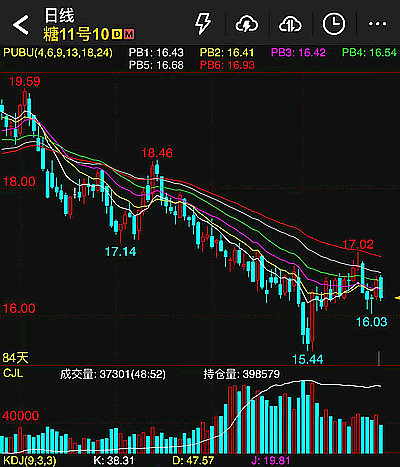Screen dimensions: 400x467
Task: Tap the back arrow icon
Action: click(21, 25)
